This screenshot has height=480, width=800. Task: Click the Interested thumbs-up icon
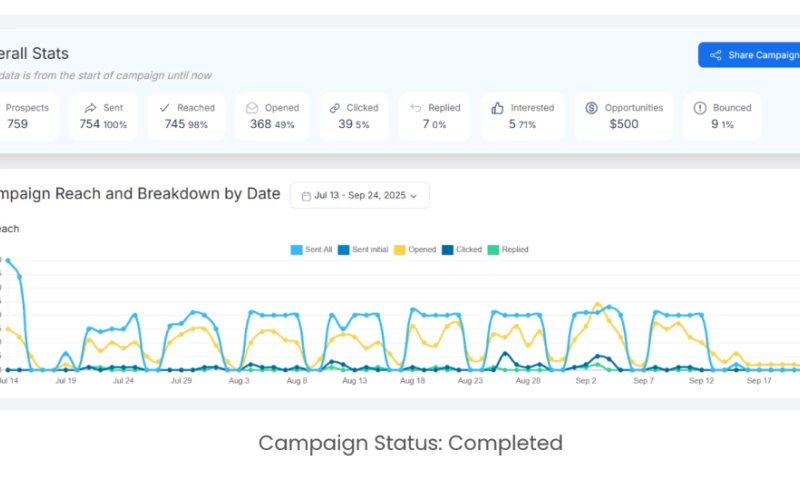[498, 108]
